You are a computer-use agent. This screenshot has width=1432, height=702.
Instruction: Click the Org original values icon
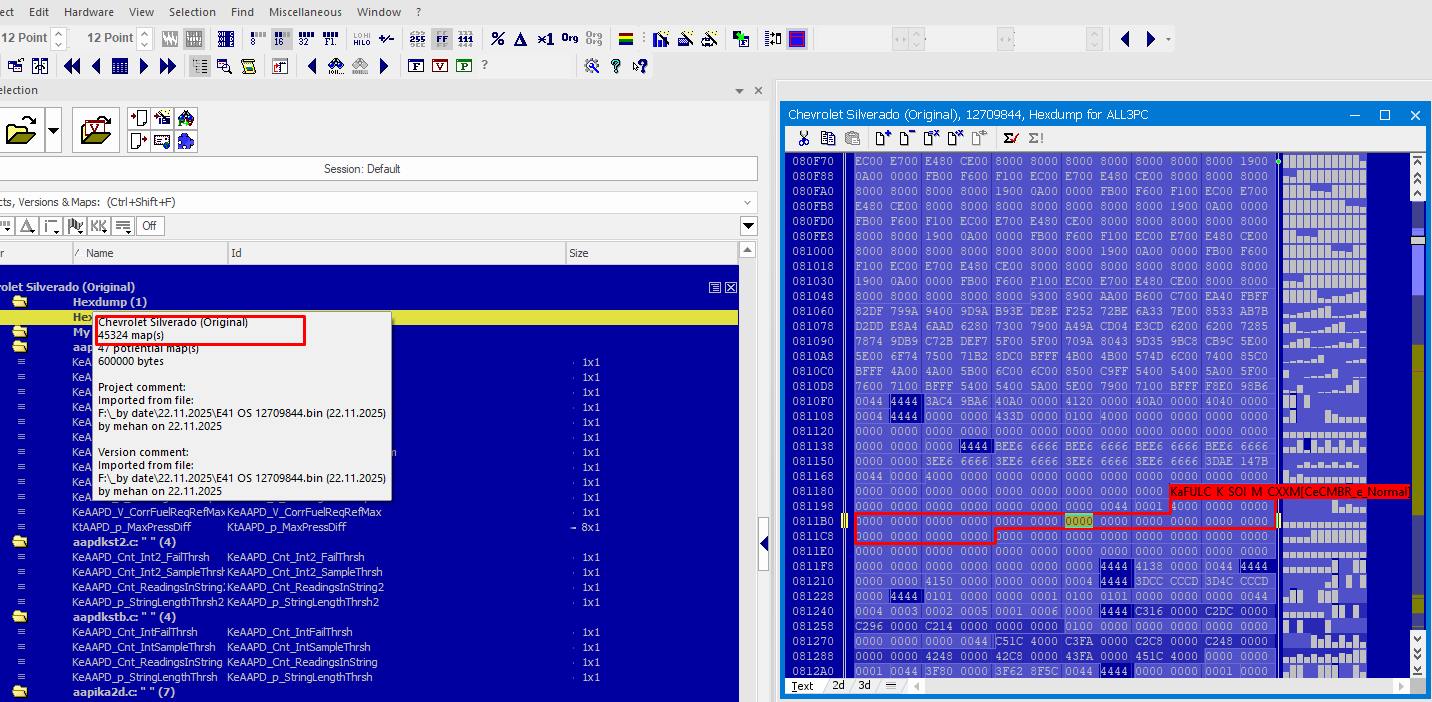569,39
